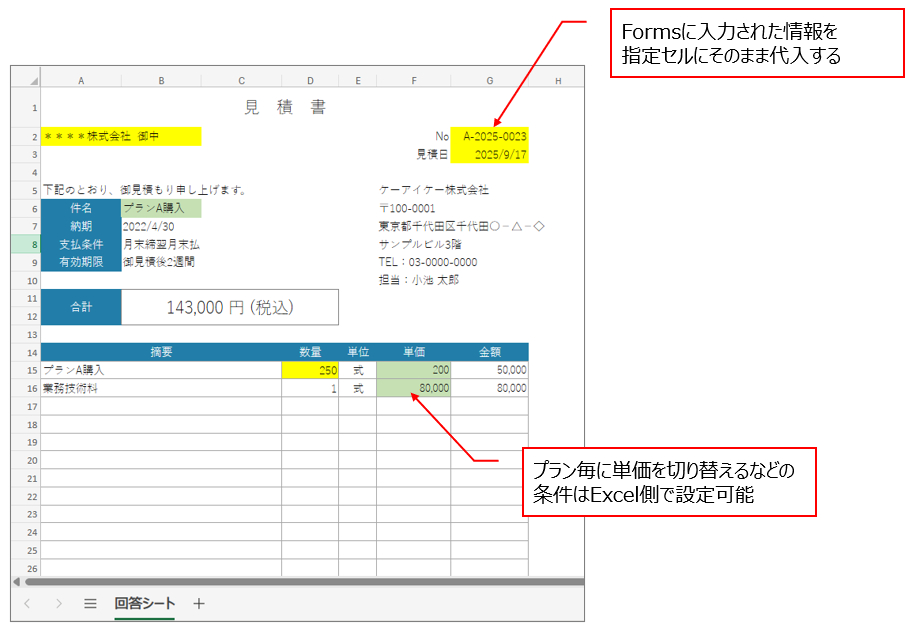Viewport: 912px width, 632px height.
Task: Select column A header
Action: [81, 81]
